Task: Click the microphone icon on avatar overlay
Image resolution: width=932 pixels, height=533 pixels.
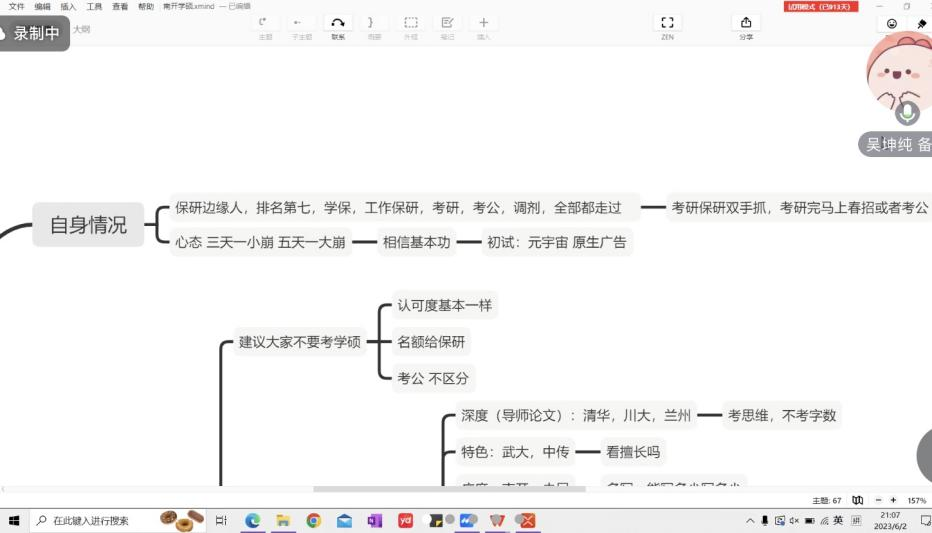Action: coord(907,112)
